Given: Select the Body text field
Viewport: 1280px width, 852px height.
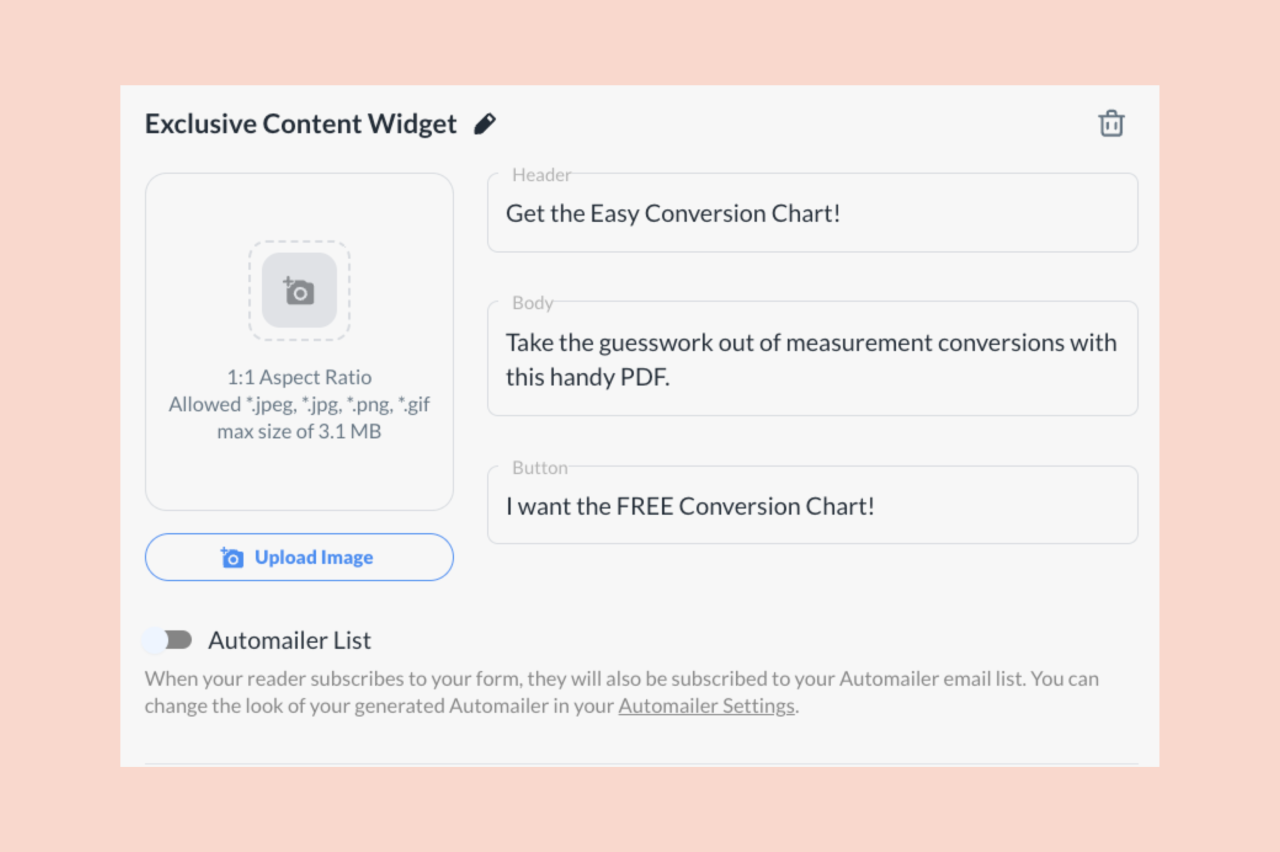Looking at the screenshot, I should click(x=812, y=358).
